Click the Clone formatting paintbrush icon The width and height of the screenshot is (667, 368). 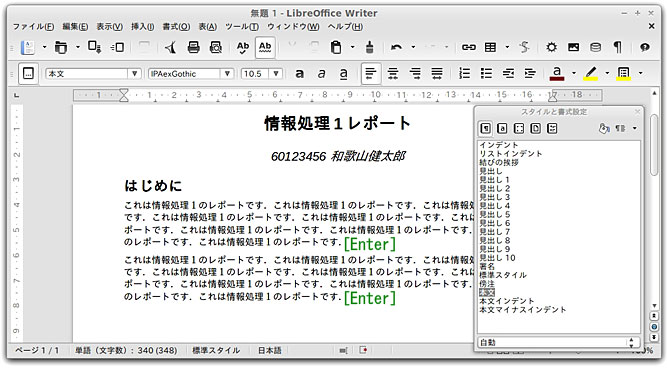click(370, 47)
